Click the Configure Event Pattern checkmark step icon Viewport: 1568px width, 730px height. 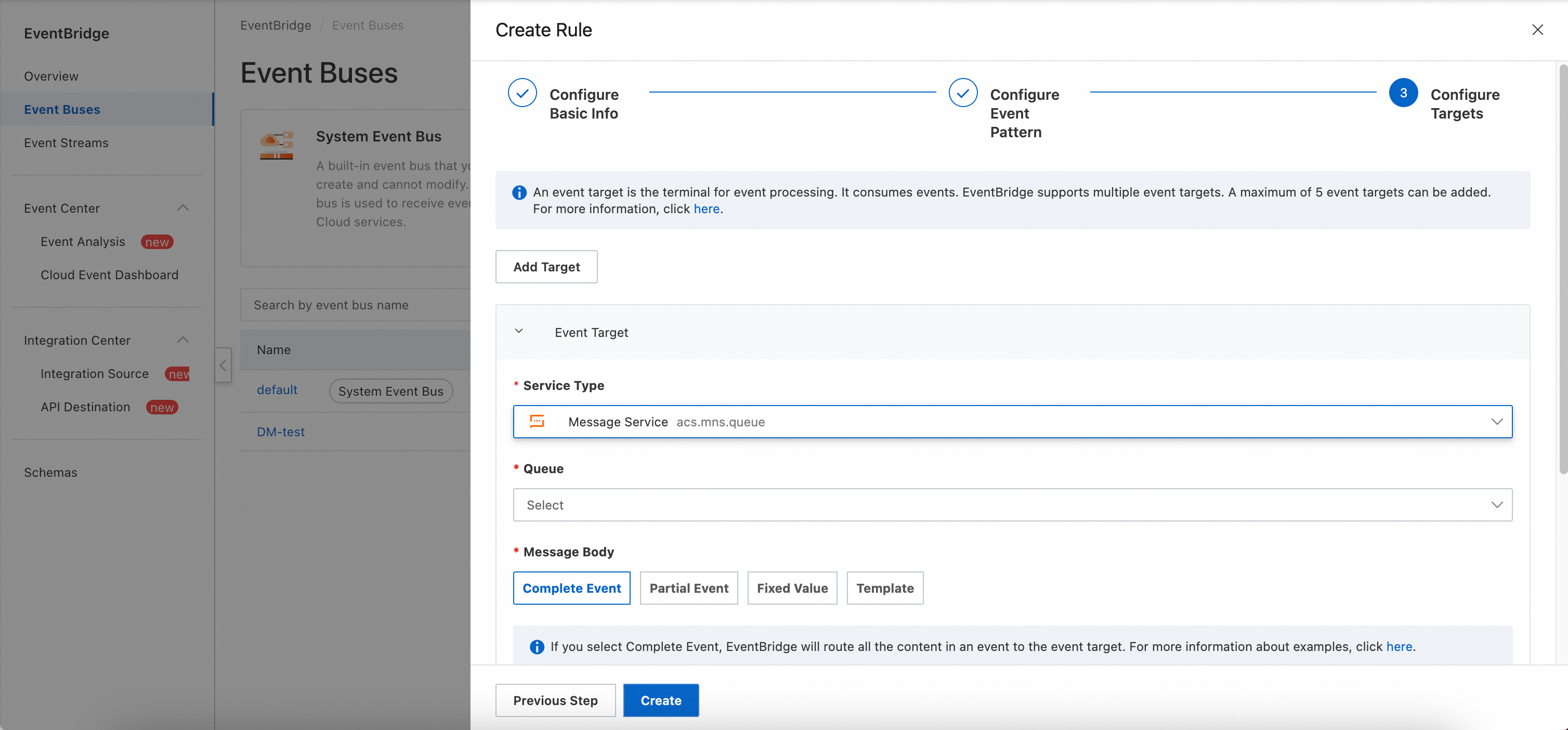tap(962, 93)
